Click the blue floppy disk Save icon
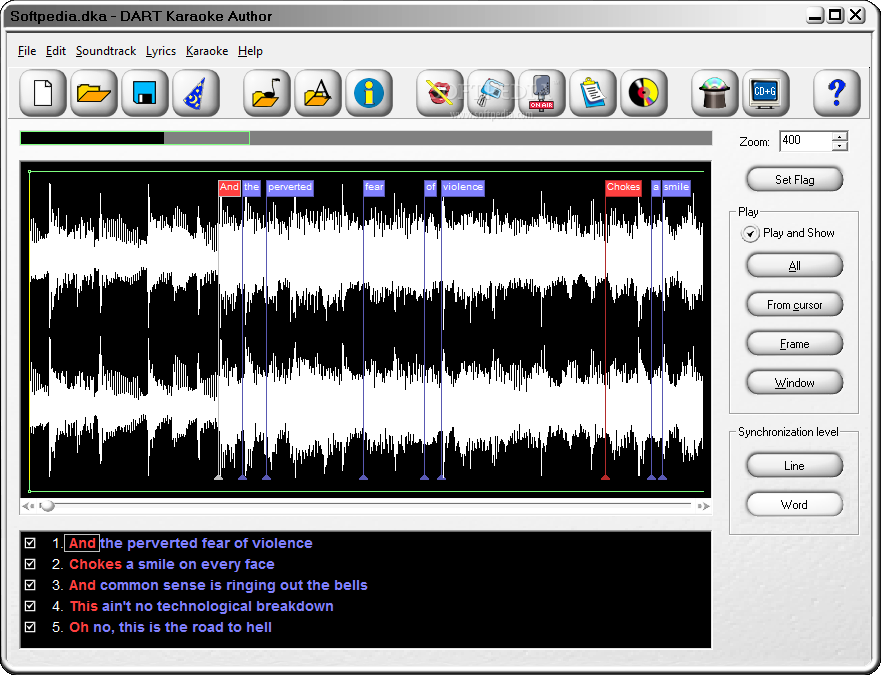This screenshot has height=675, width=881. [145, 94]
